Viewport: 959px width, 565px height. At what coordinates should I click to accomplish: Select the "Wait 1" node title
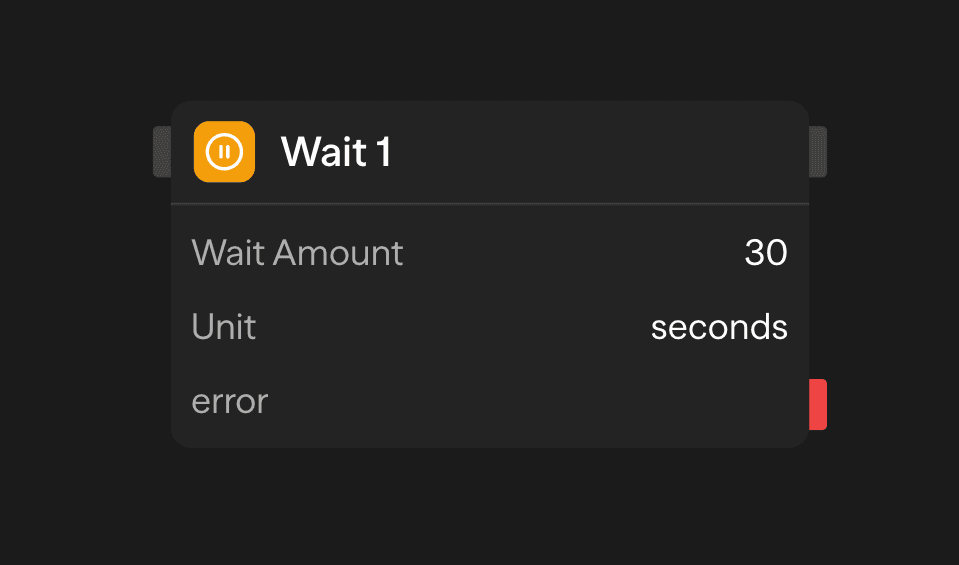[x=336, y=152]
